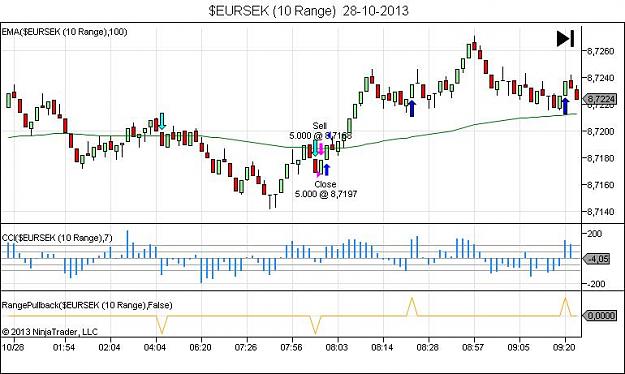Click the 01:54 time axis label
The width and height of the screenshot is (625, 374).
point(64,348)
